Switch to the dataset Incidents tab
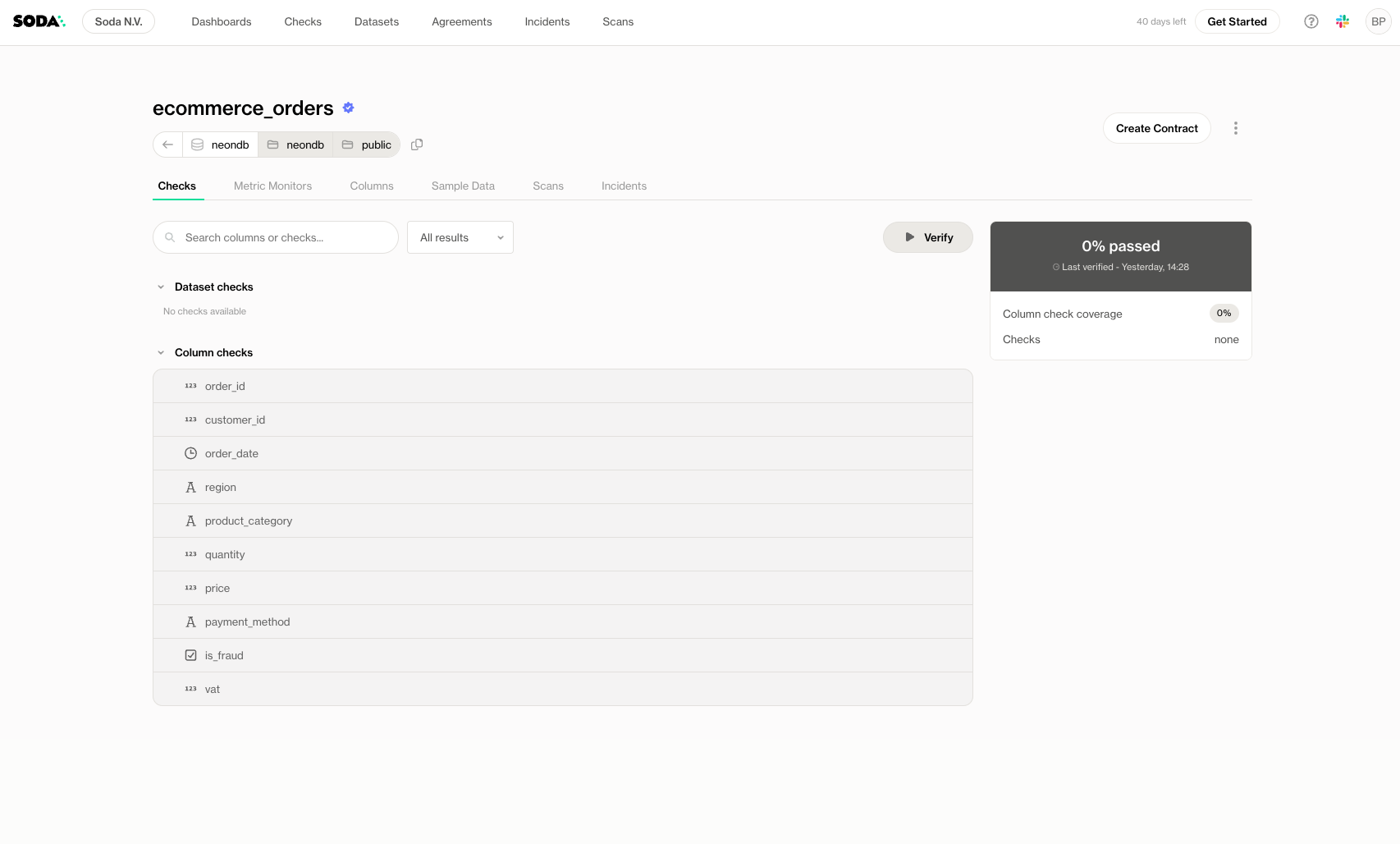 tap(624, 186)
